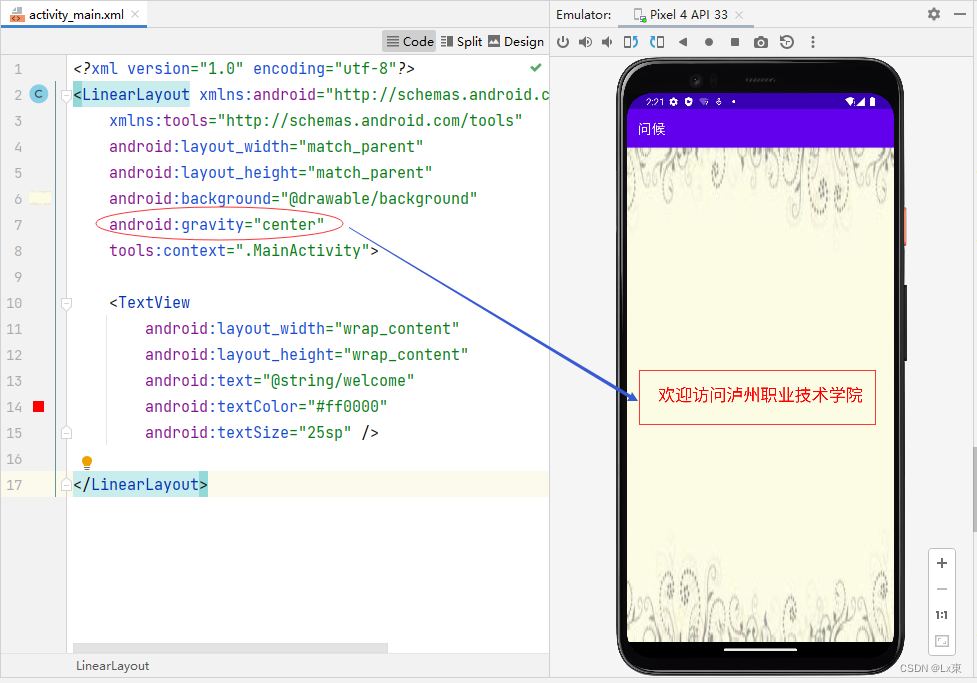
Task: Switch editor to Design view
Action: [515, 41]
